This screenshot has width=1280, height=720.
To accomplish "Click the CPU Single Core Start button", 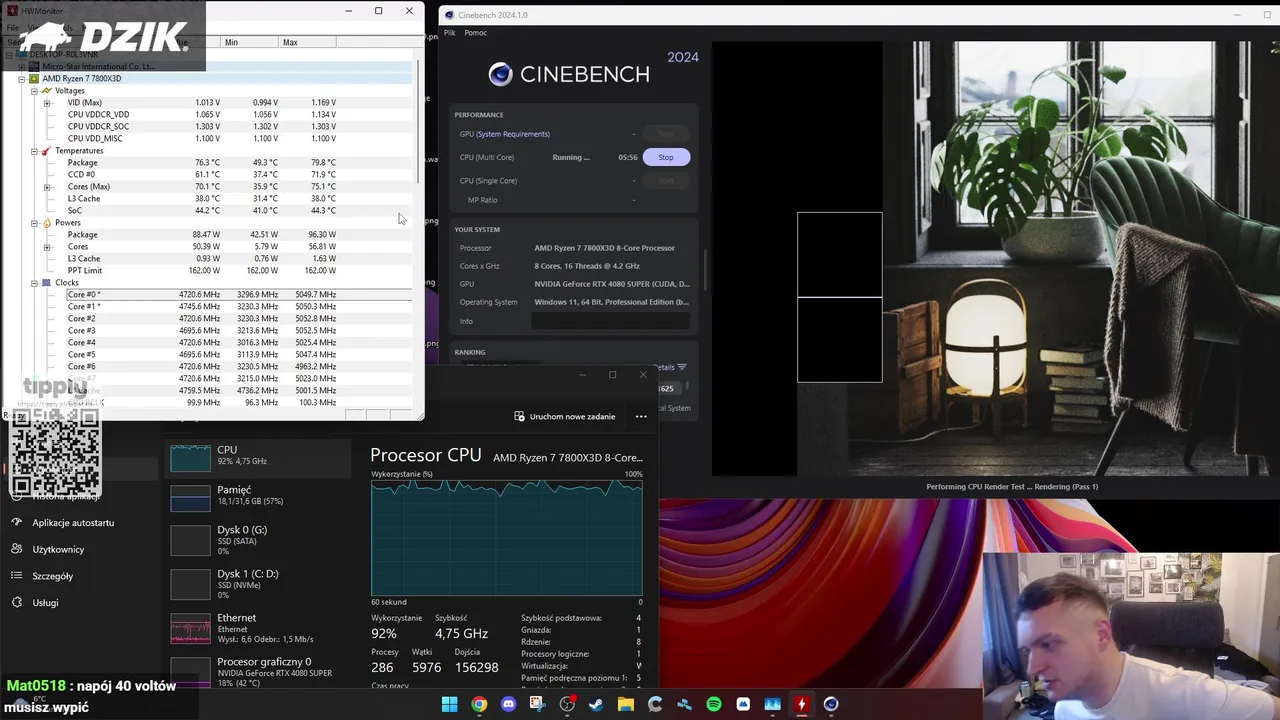I will click(666, 181).
